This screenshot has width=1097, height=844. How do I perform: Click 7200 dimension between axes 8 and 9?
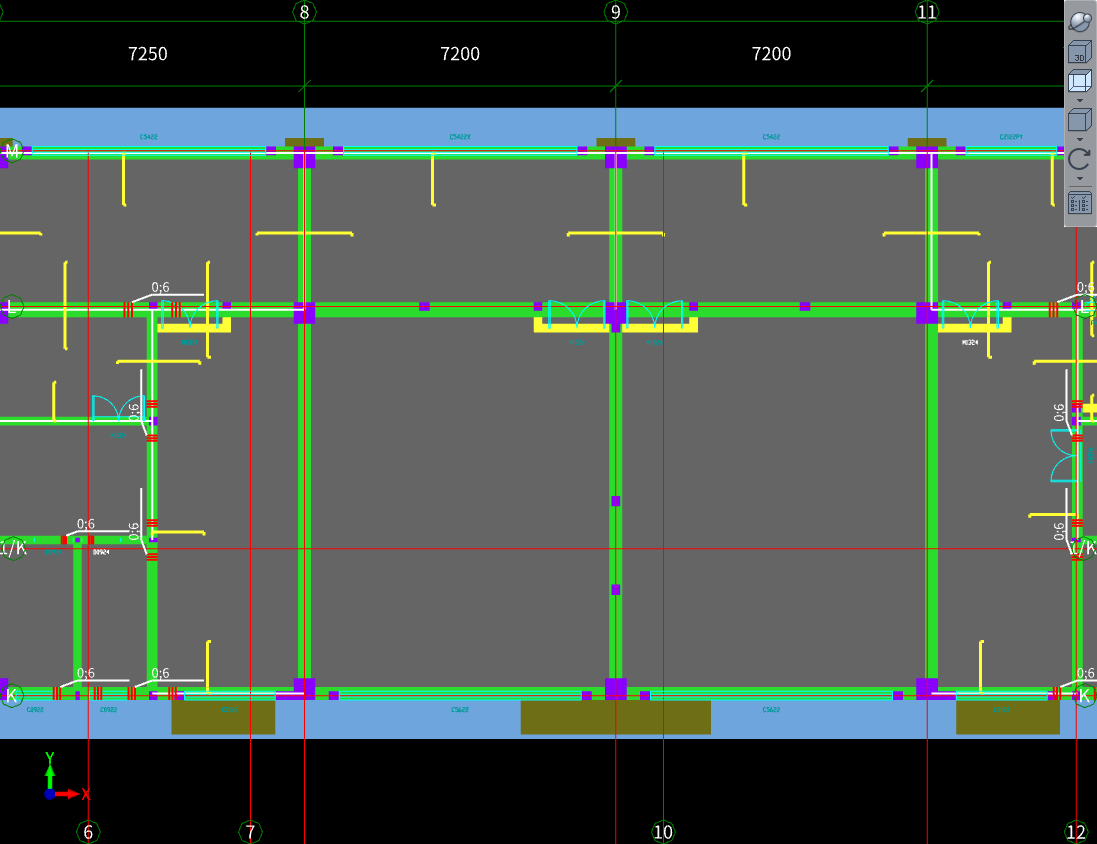460,54
